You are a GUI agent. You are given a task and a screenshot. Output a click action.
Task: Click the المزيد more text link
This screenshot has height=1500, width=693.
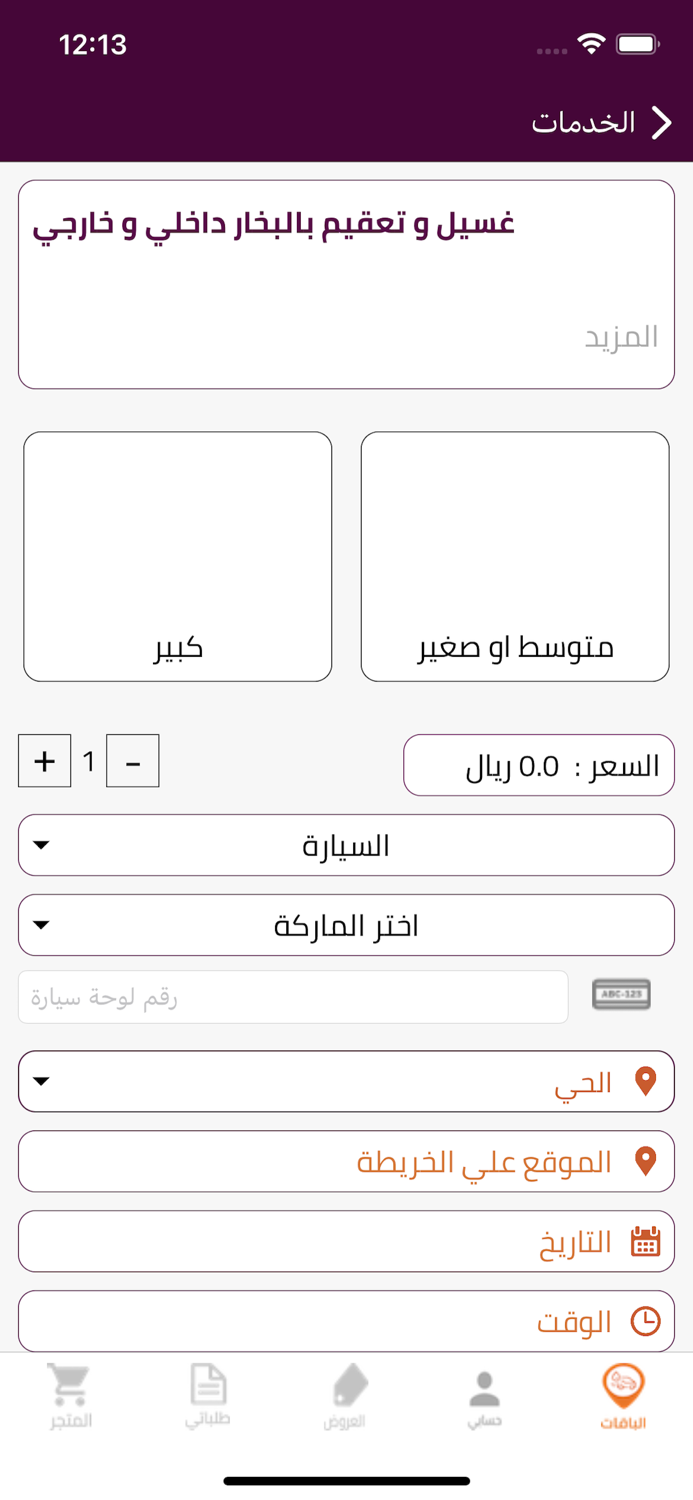(x=622, y=337)
